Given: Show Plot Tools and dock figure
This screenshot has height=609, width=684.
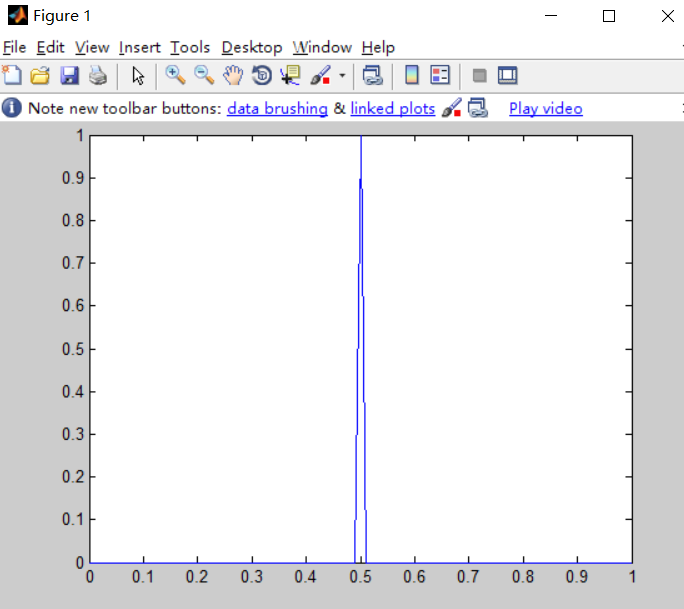Looking at the screenshot, I should tap(508, 75).
